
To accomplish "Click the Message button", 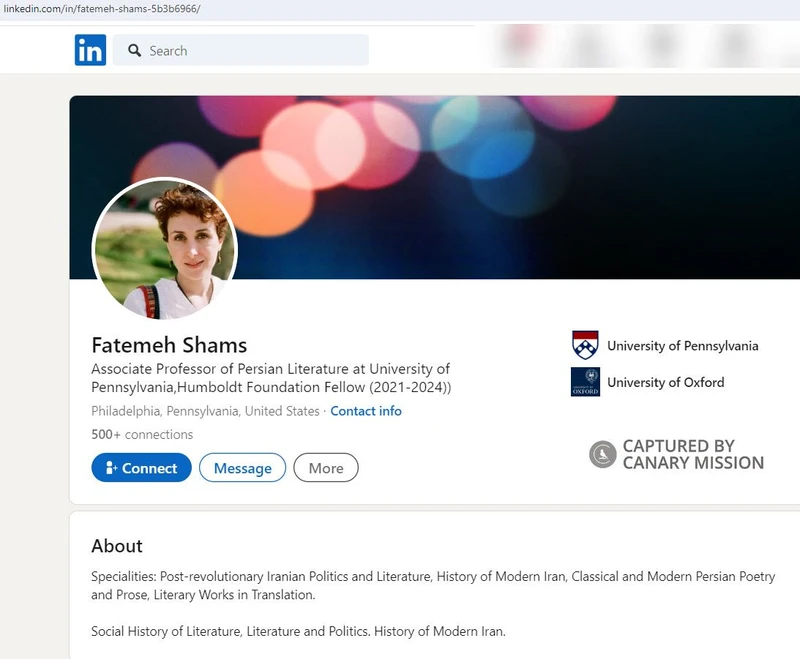I will pyautogui.click(x=242, y=467).
